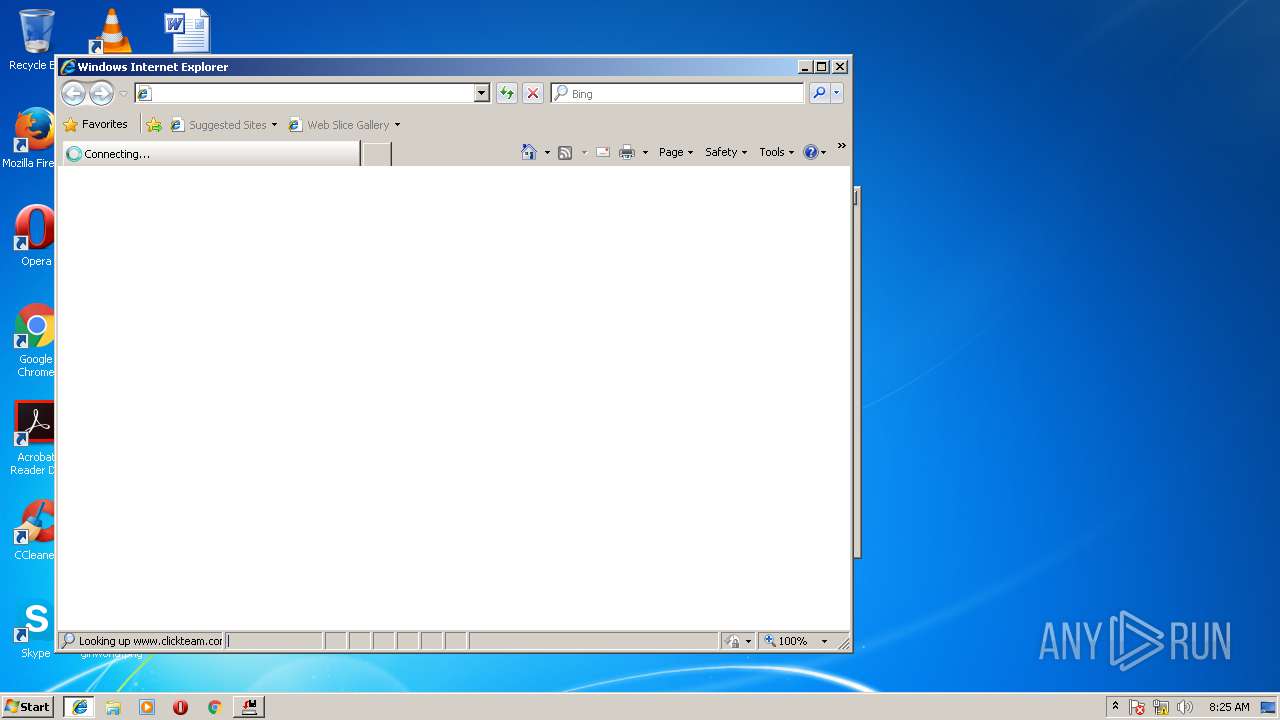Open the Safety menu
The image size is (1280, 720).
(x=726, y=152)
